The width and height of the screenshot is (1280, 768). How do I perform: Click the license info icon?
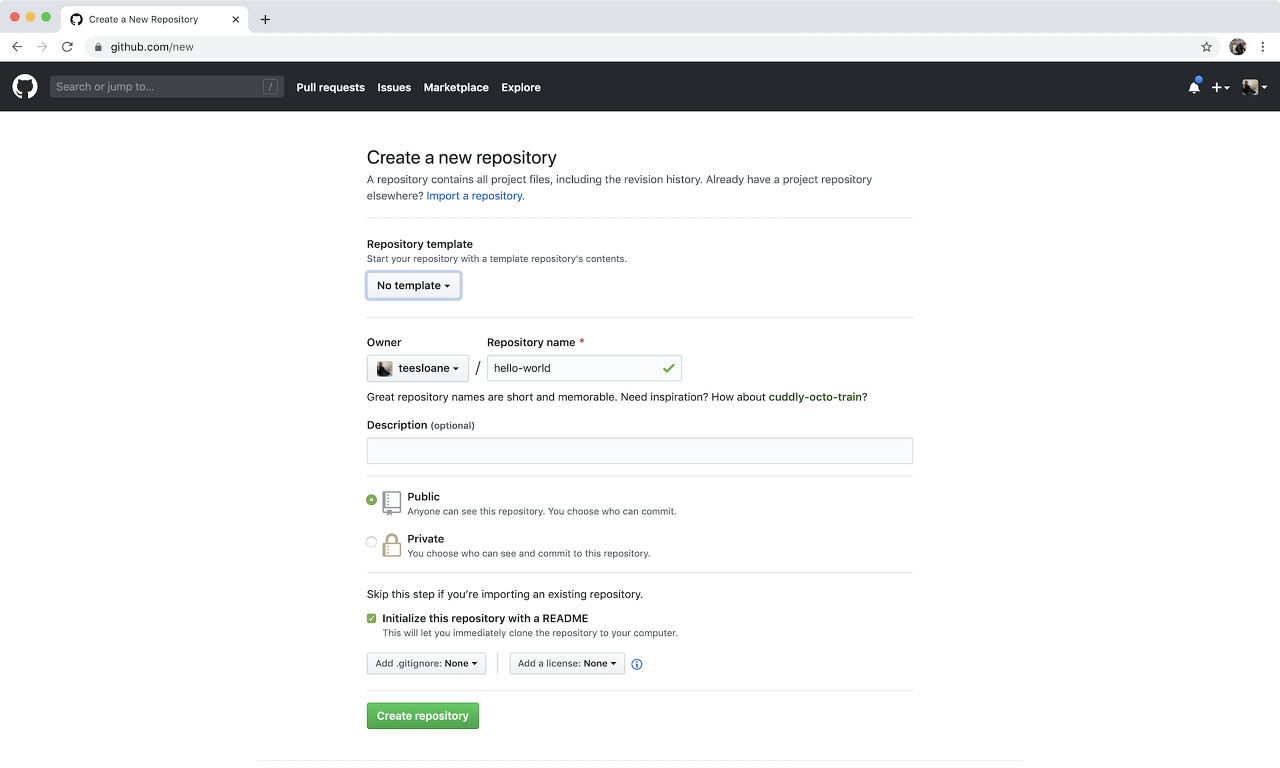tap(637, 664)
